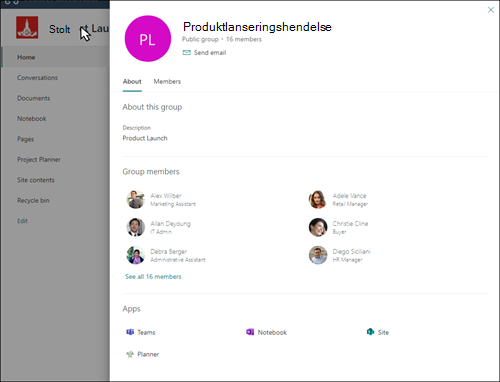Close the group details panel
This screenshot has height=382, width=500.
pos(491,10)
